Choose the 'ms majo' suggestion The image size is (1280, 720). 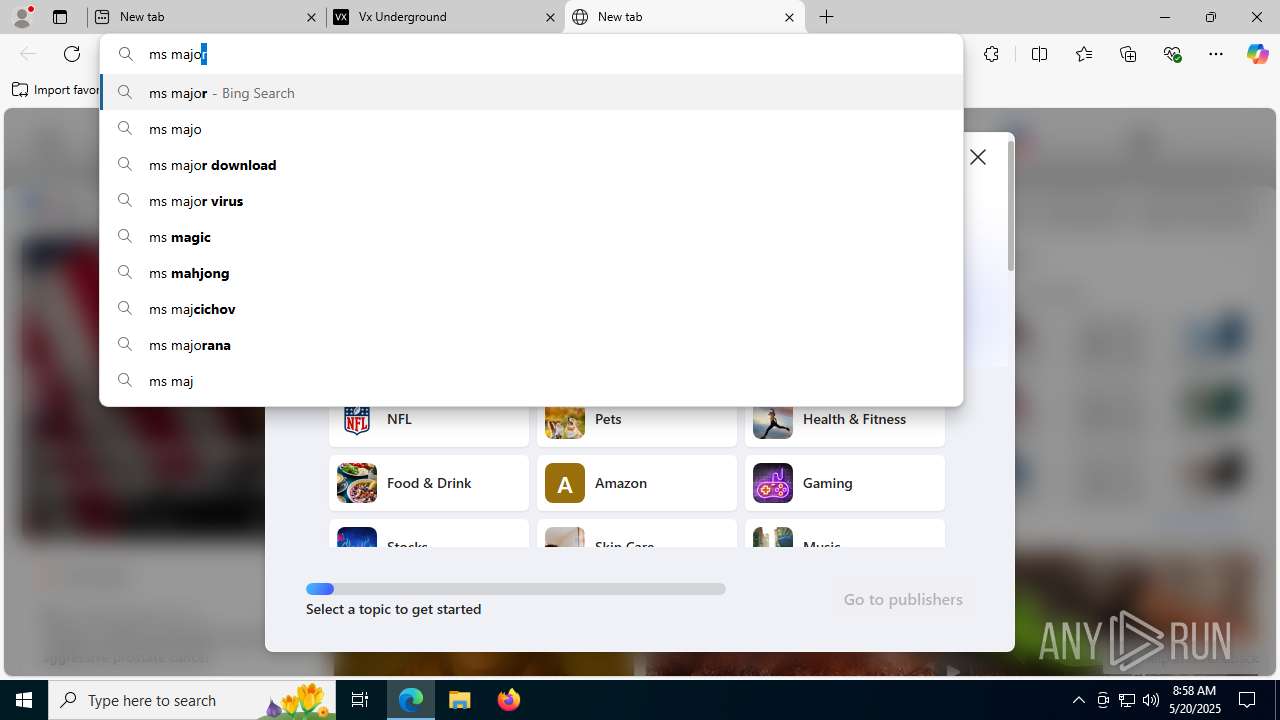point(531,129)
